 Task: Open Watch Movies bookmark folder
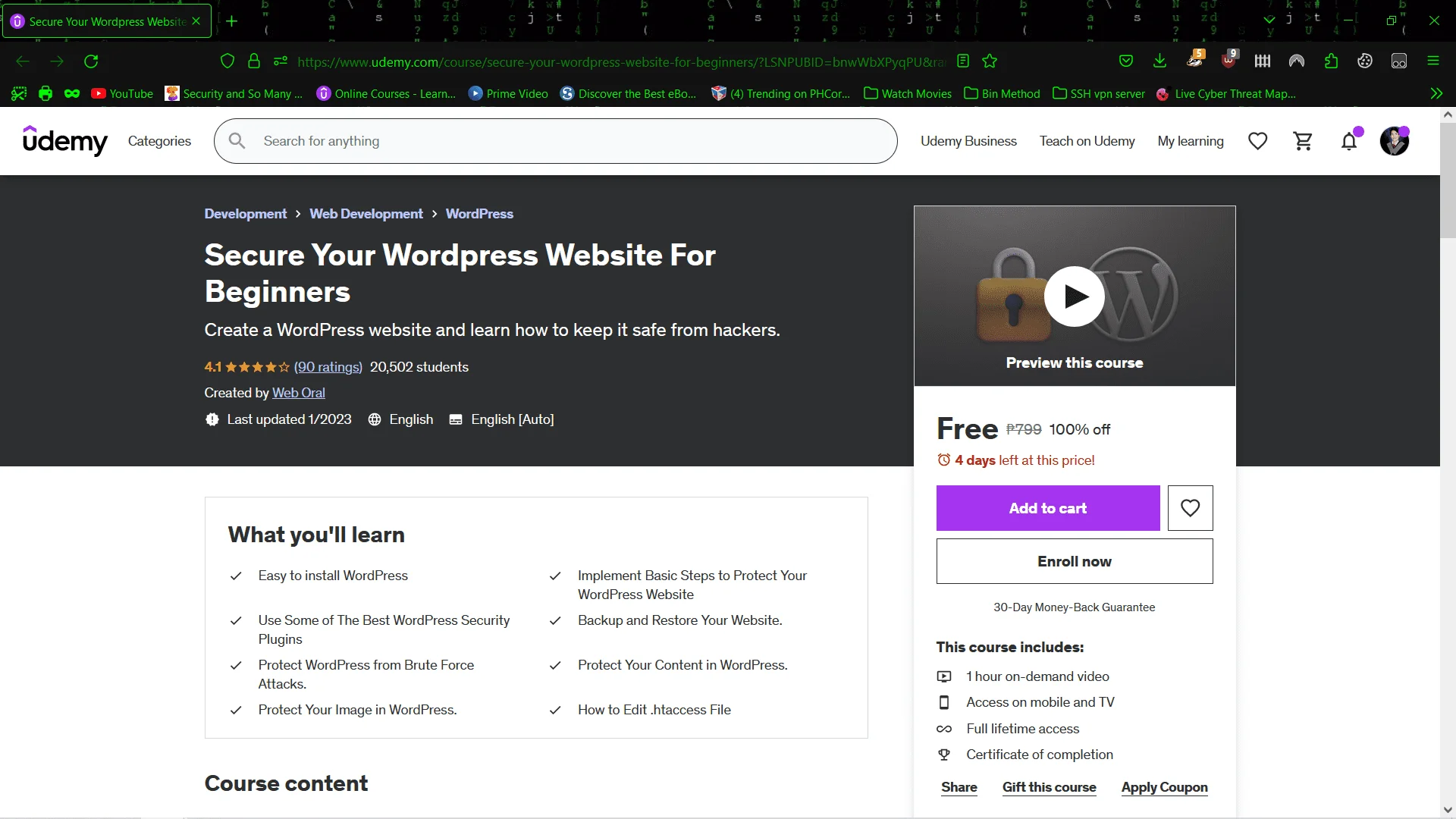(908, 94)
